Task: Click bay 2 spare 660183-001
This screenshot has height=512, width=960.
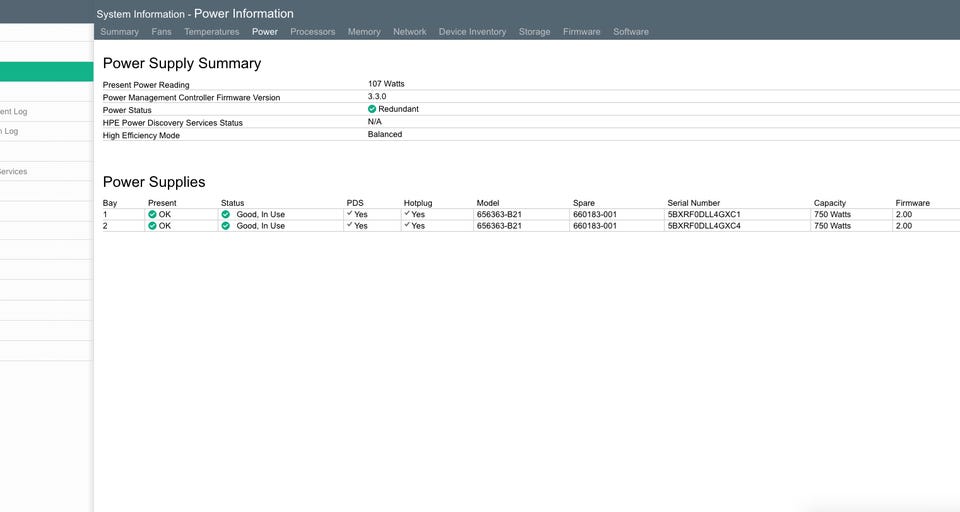Action: click(595, 226)
